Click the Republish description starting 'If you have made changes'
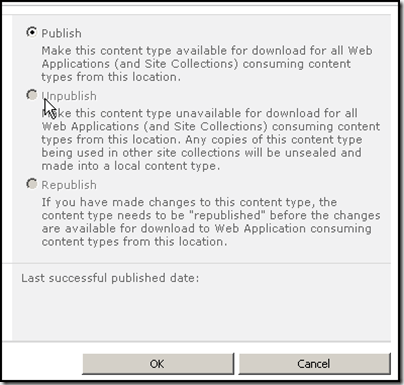The height and width of the screenshot is (385, 404). pos(211,222)
